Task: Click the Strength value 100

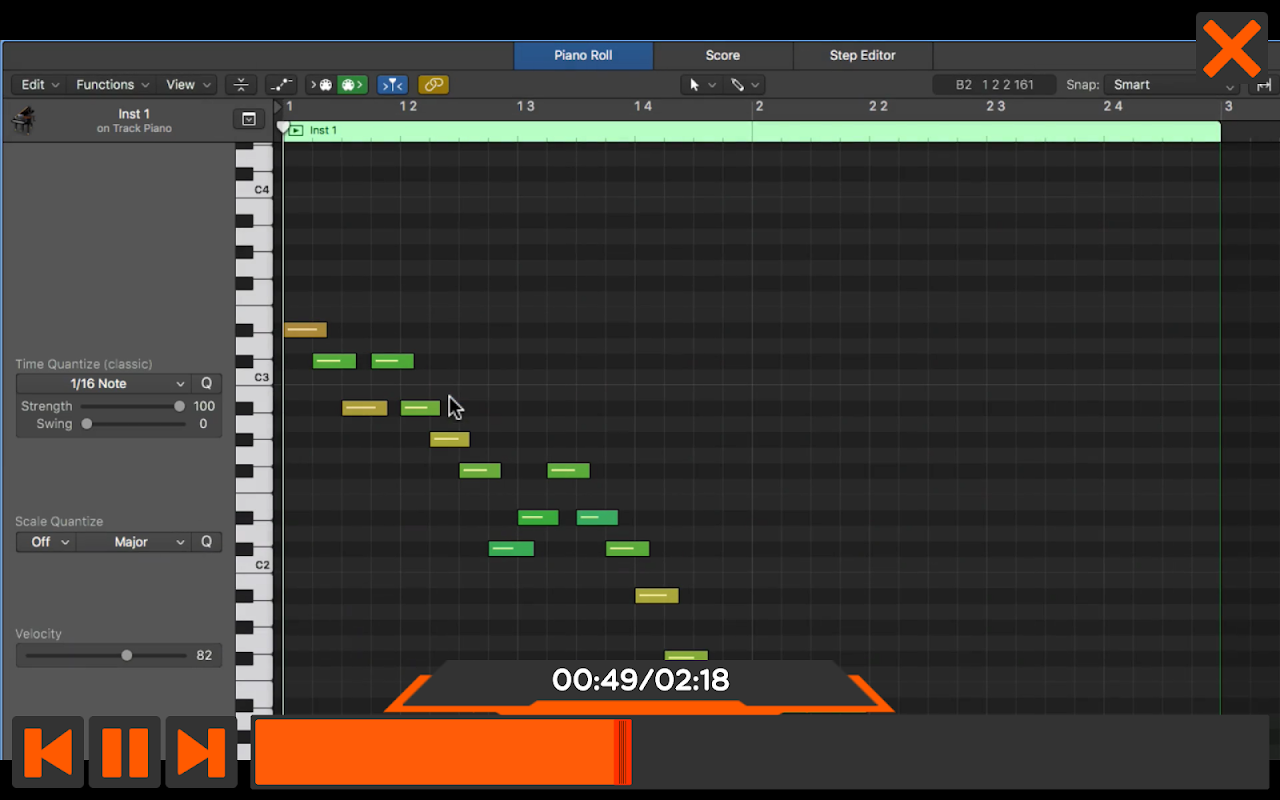Action: (x=204, y=407)
